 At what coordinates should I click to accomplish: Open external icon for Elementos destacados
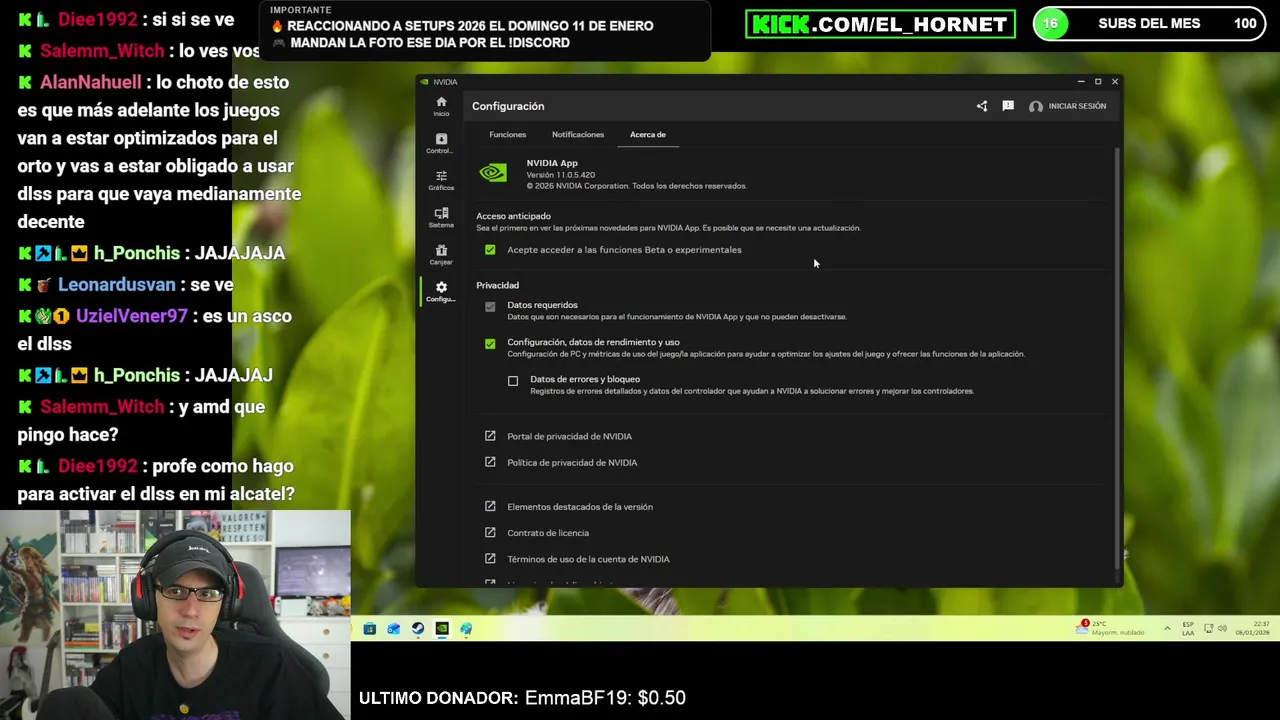490,506
